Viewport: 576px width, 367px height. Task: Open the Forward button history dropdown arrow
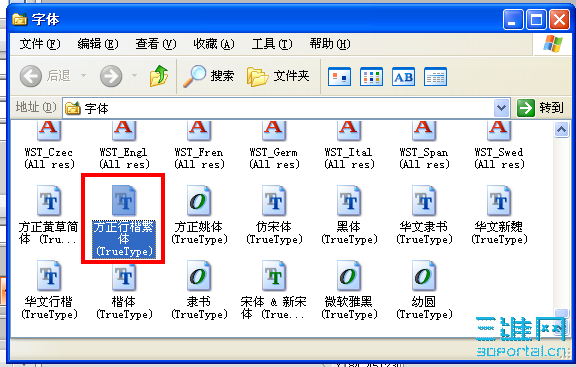(x=134, y=76)
